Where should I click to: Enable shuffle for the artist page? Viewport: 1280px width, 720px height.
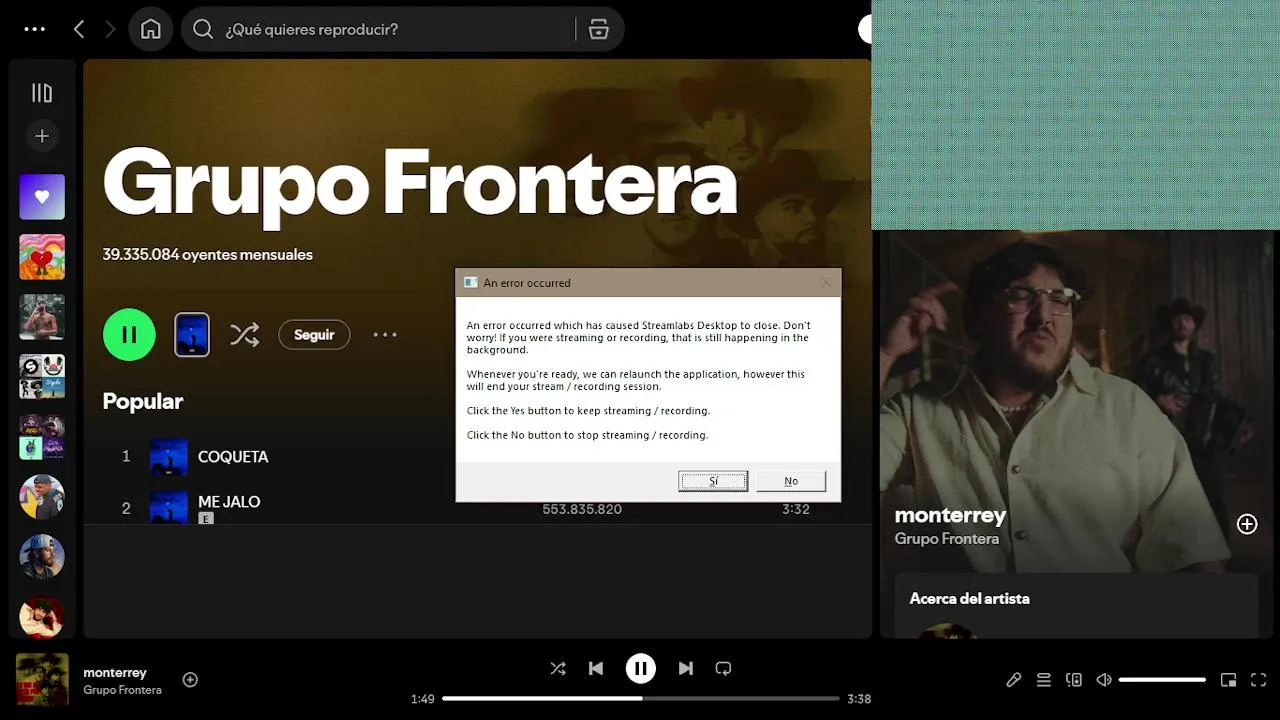pos(244,335)
